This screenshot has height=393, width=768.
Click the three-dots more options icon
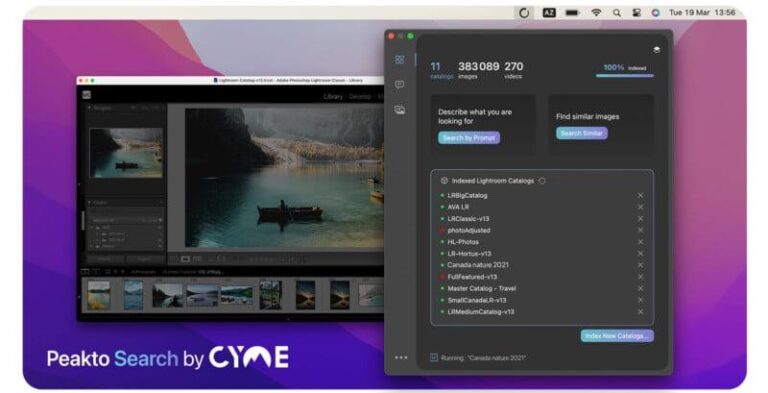(x=401, y=358)
